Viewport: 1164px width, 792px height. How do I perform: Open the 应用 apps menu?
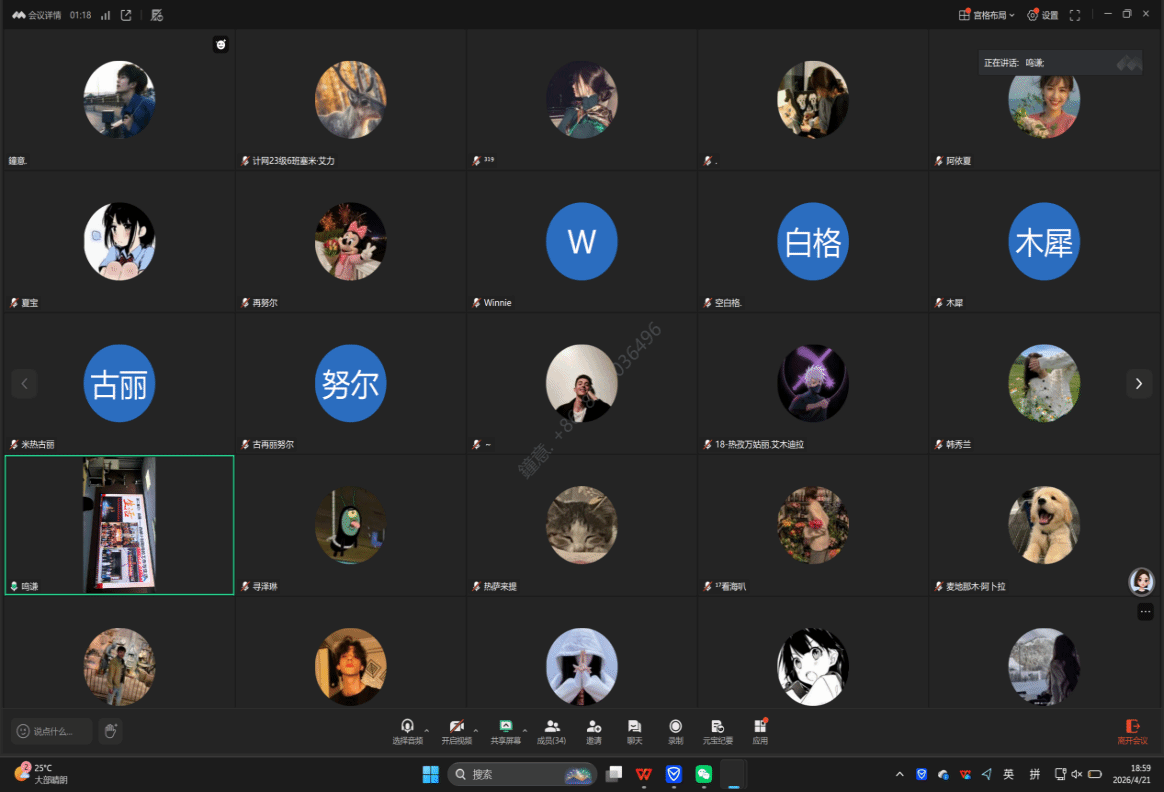tap(760, 731)
